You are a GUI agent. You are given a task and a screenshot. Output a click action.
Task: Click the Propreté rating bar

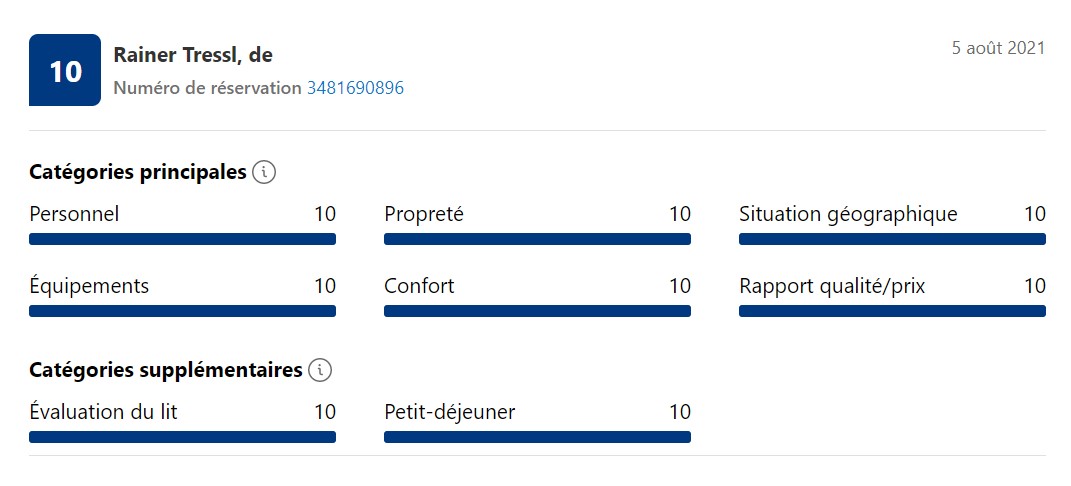tap(537, 239)
